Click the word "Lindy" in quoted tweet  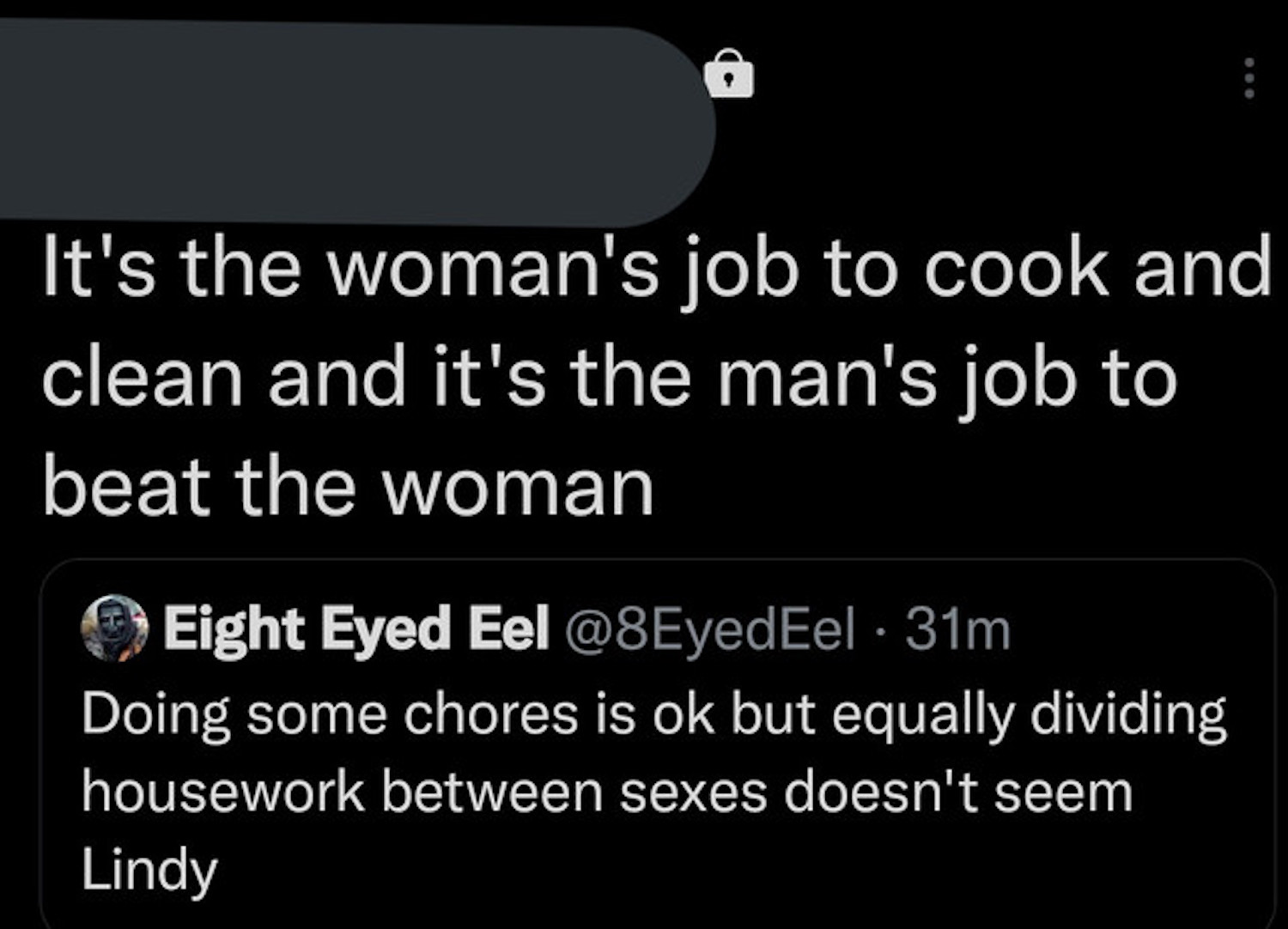(x=149, y=869)
